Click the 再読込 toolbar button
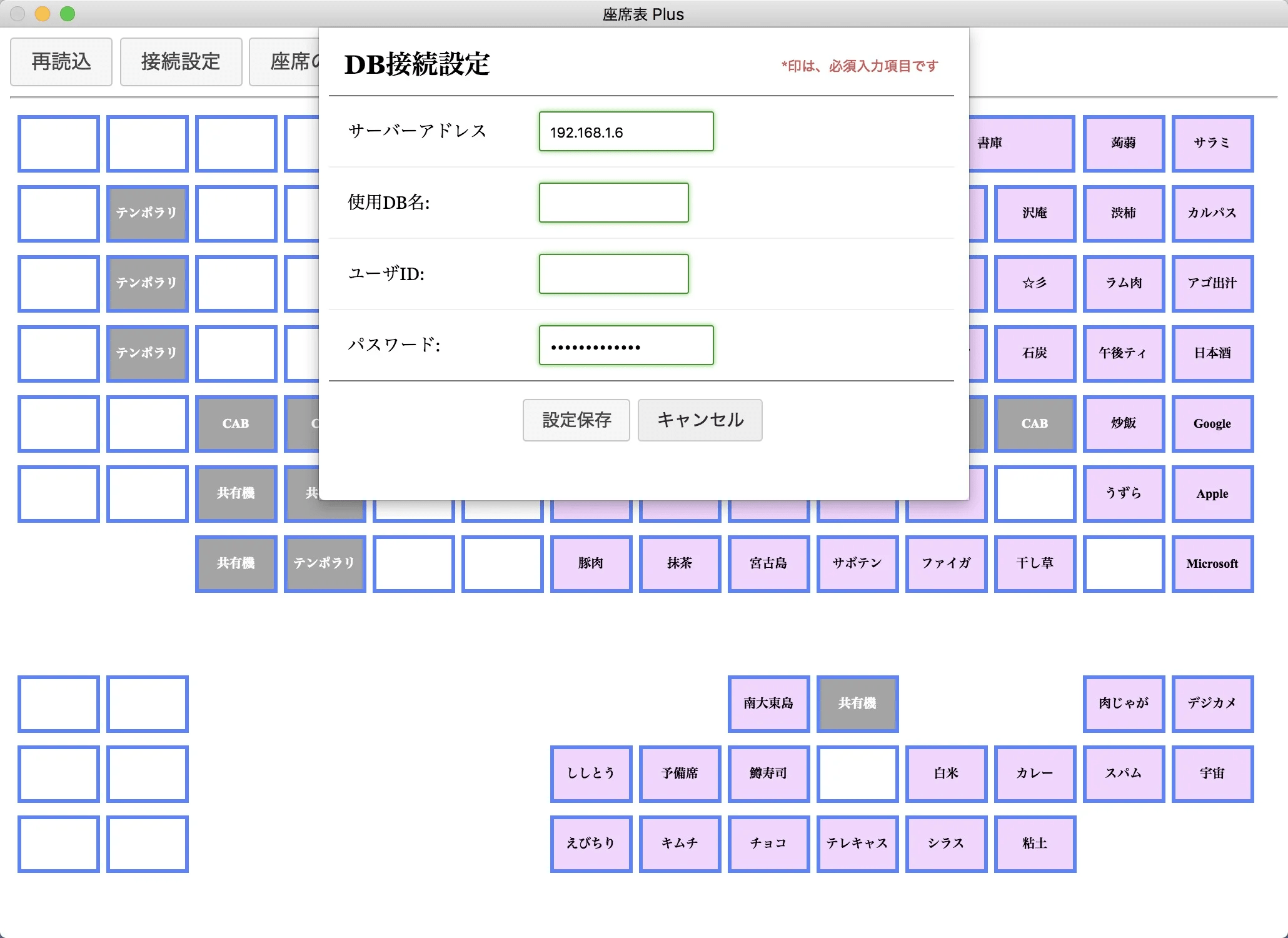The width and height of the screenshot is (1288, 938). tap(61, 62)
